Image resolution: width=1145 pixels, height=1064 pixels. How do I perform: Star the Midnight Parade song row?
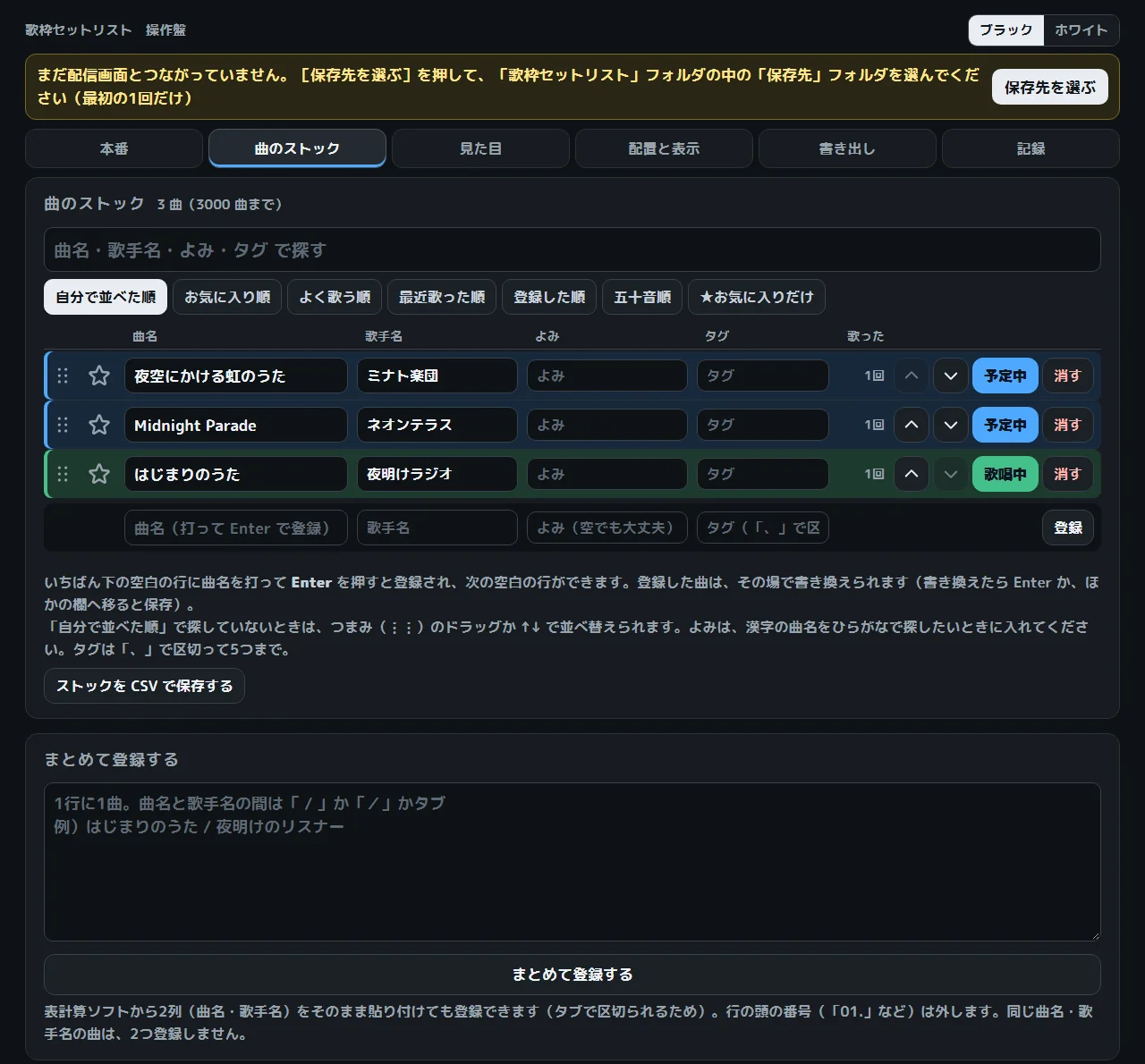[99, 425]
